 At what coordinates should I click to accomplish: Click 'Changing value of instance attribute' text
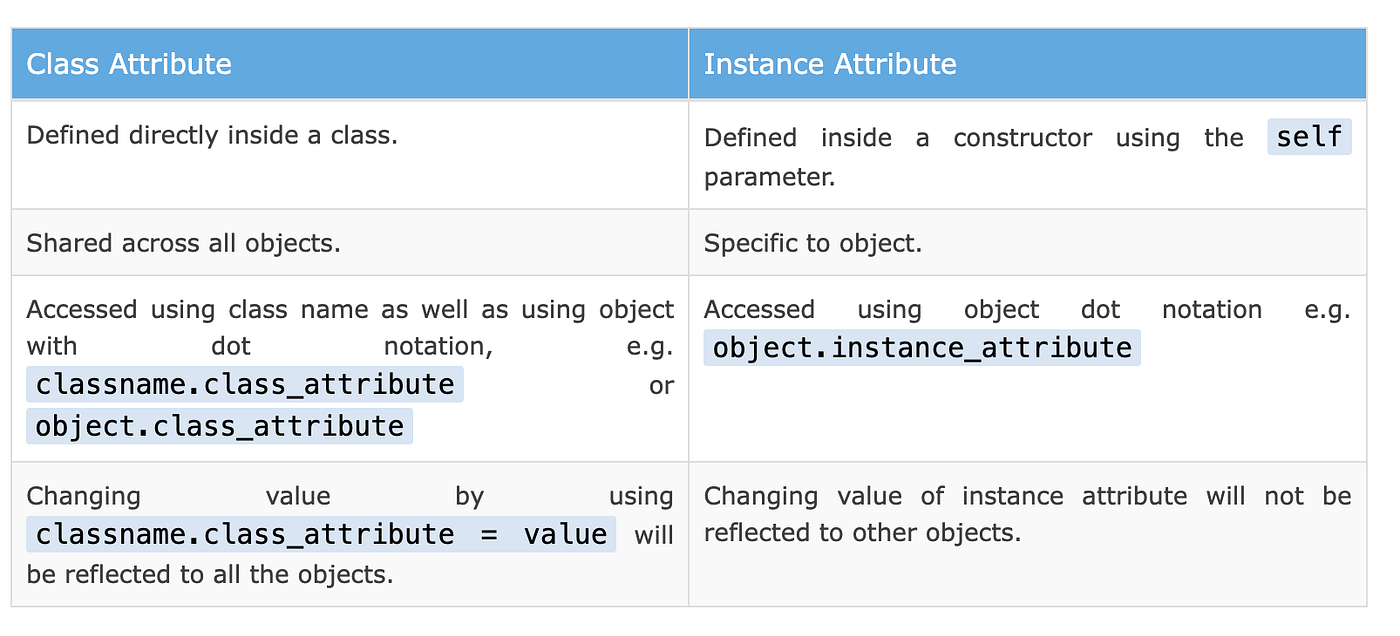[945, 496]
